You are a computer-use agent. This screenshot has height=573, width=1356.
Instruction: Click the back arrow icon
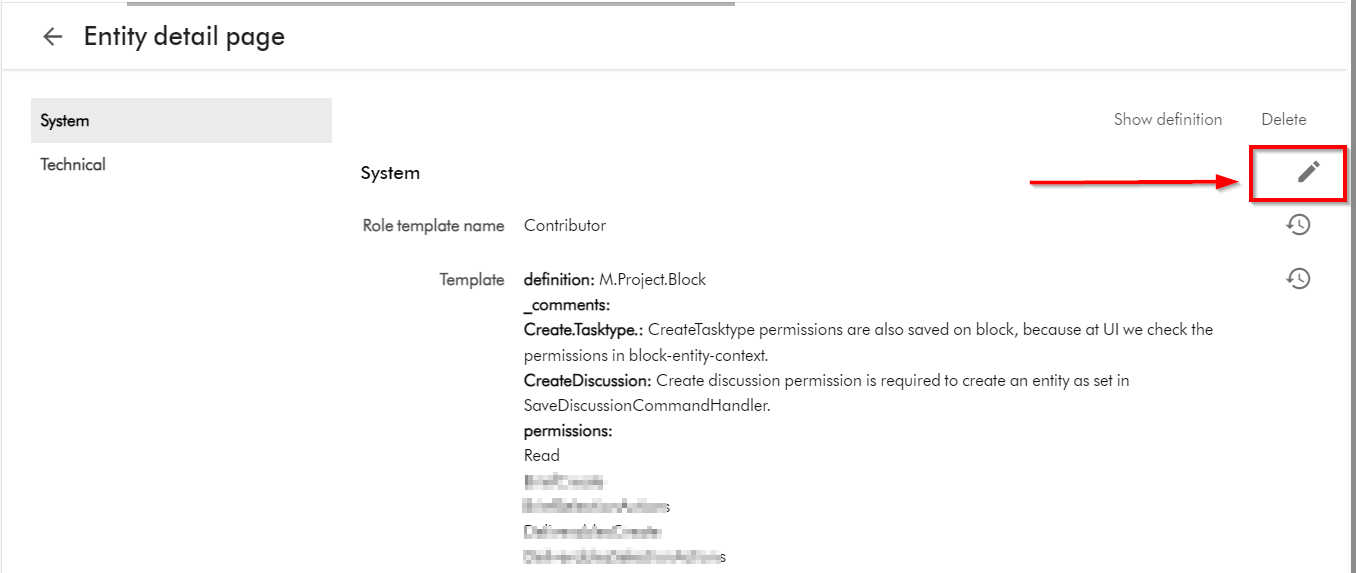pyautogui.click(x=52, y=37)
